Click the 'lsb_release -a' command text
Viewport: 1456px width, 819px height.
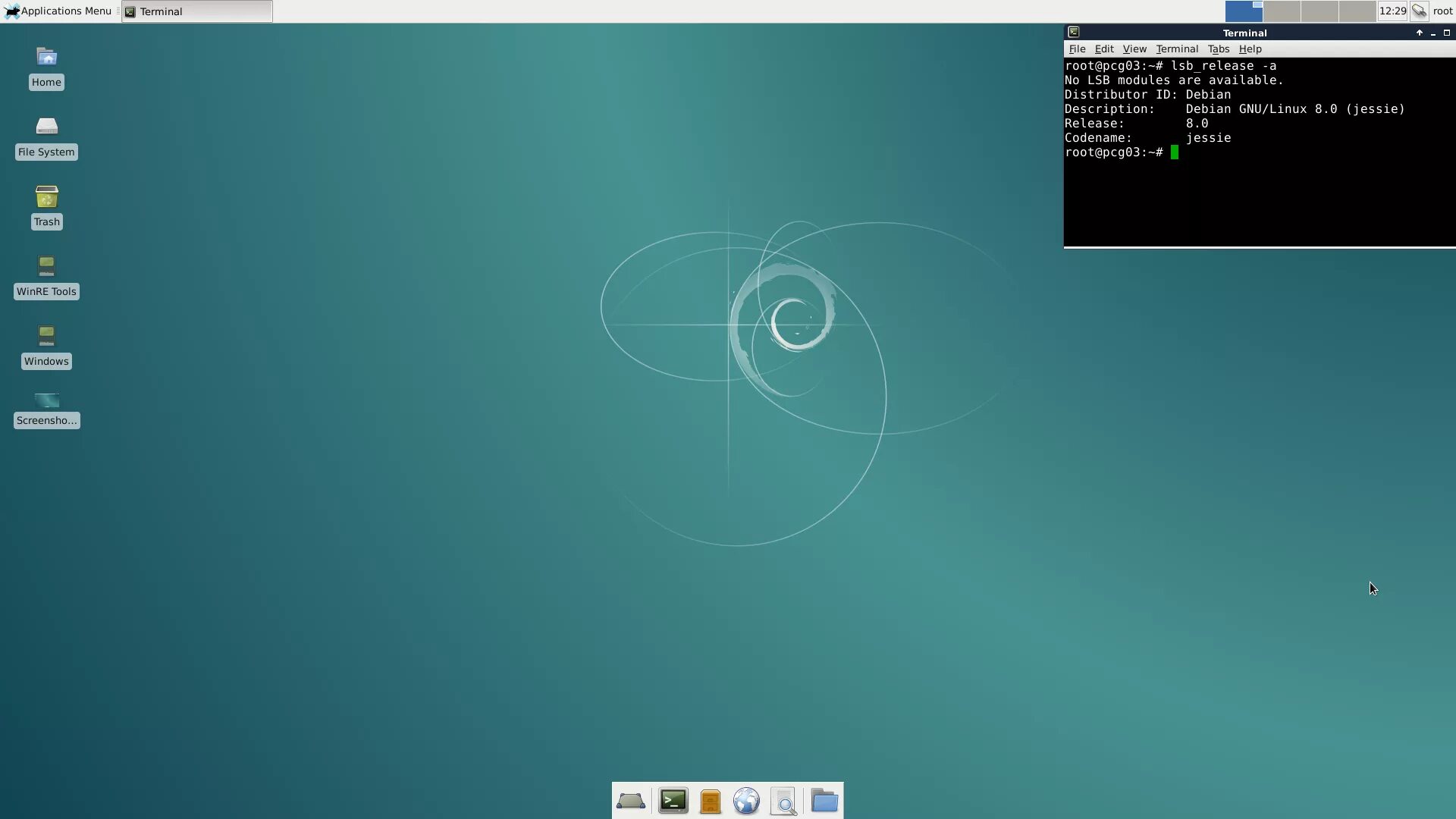pyautogui.click(x=1223, y=65)
